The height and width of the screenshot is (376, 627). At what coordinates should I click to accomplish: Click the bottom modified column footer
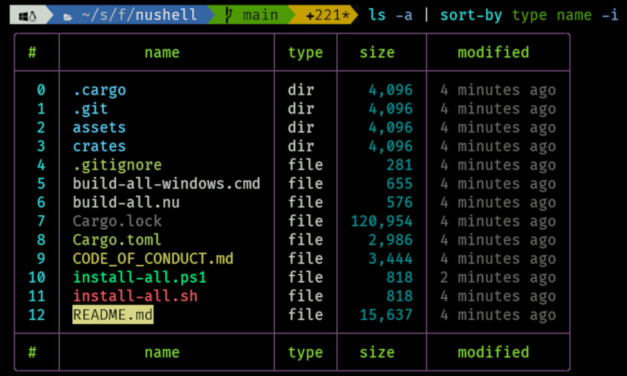point(493,352)
